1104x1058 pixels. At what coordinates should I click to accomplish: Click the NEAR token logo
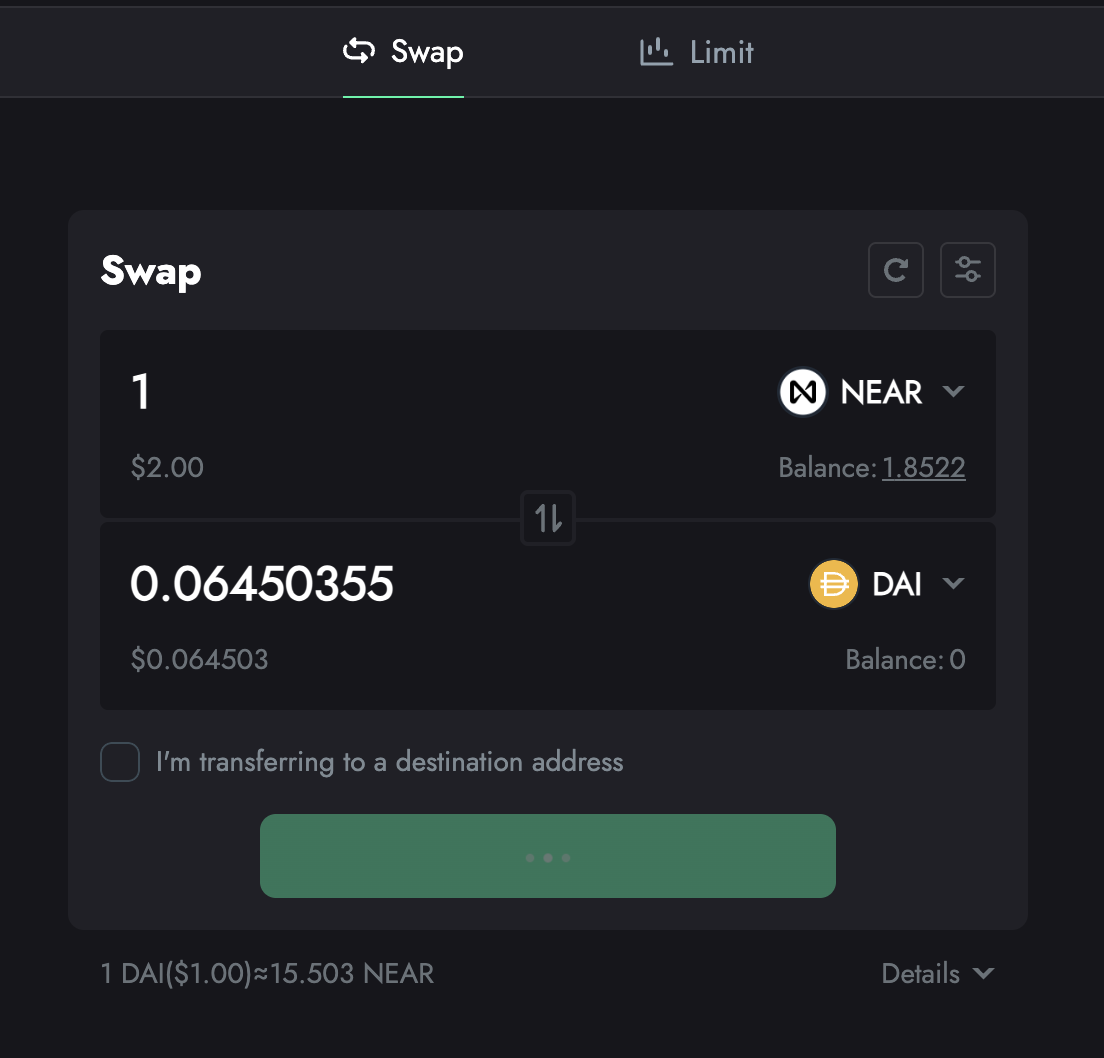tap(803, 392)
